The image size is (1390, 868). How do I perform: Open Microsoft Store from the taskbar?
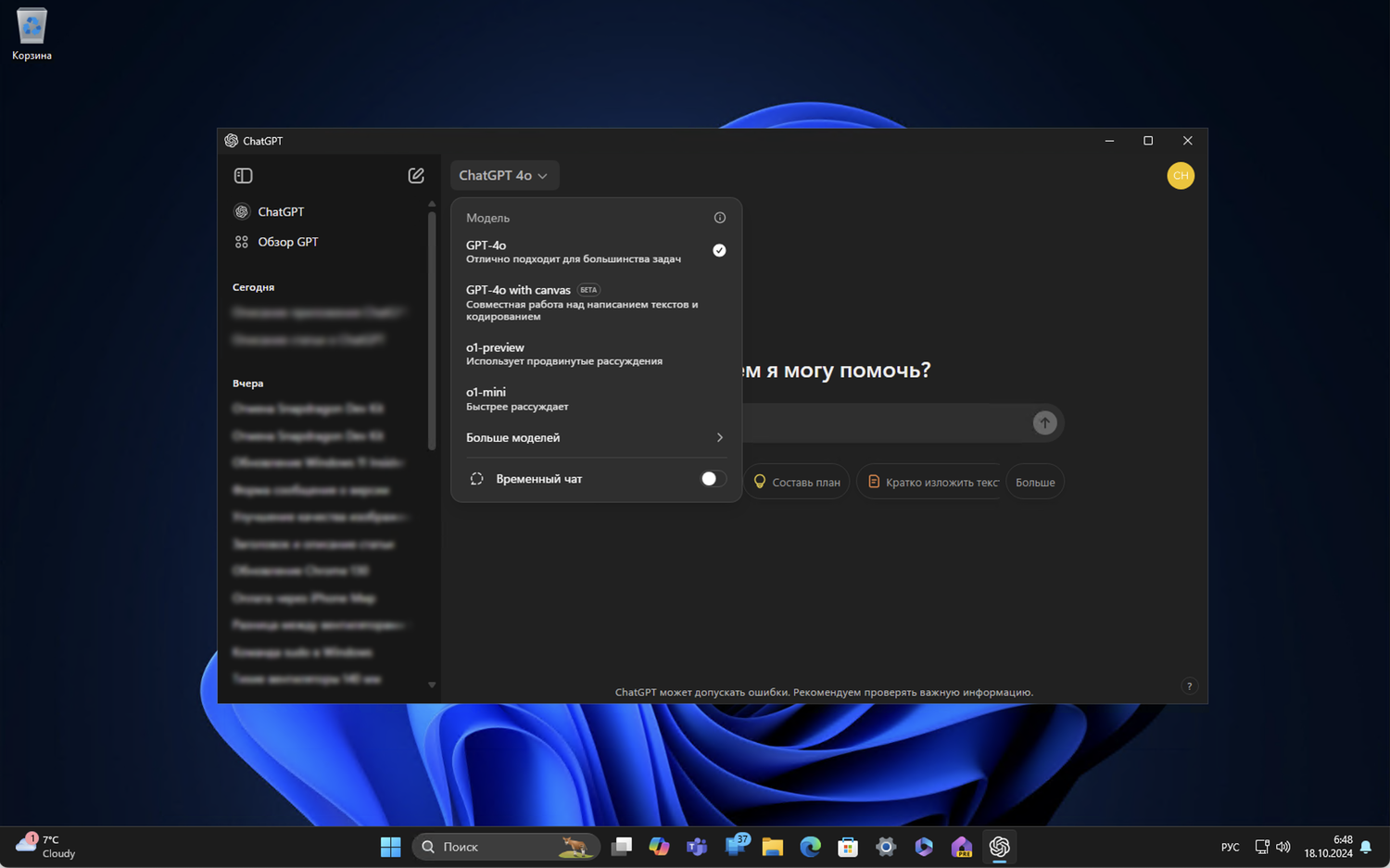[x=848, y=847]
